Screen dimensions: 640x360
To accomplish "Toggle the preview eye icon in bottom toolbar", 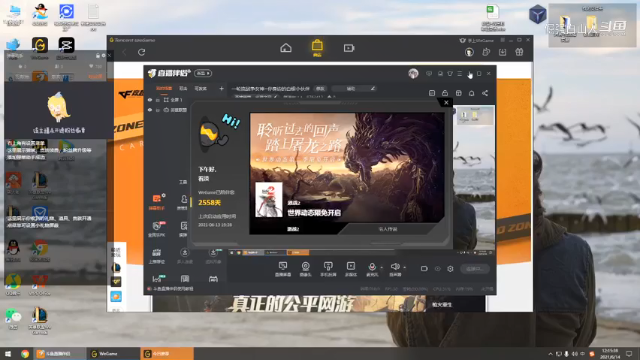I will pyautogui.click(x=438, y=269).
